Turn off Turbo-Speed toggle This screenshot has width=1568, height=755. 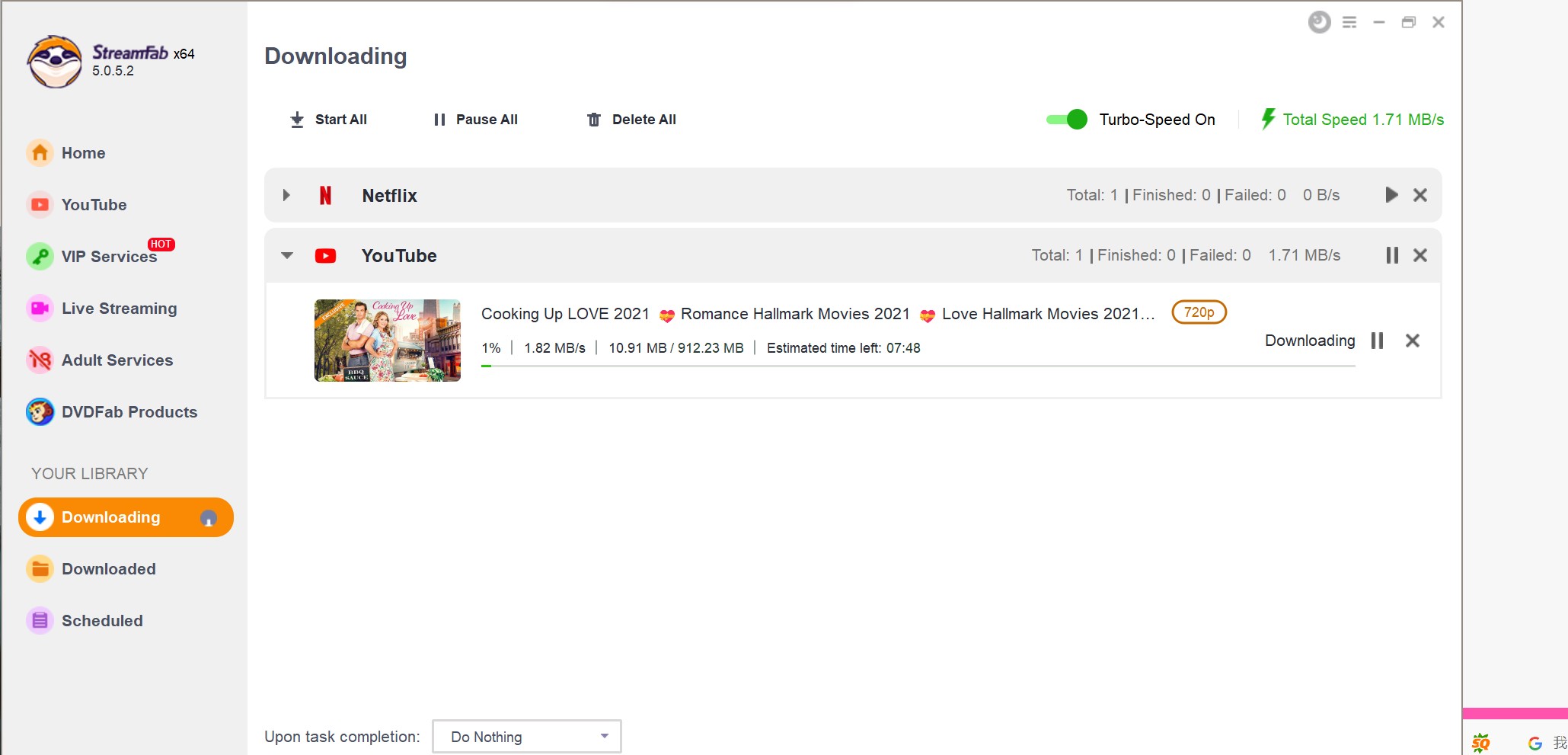coord(1067,120)
